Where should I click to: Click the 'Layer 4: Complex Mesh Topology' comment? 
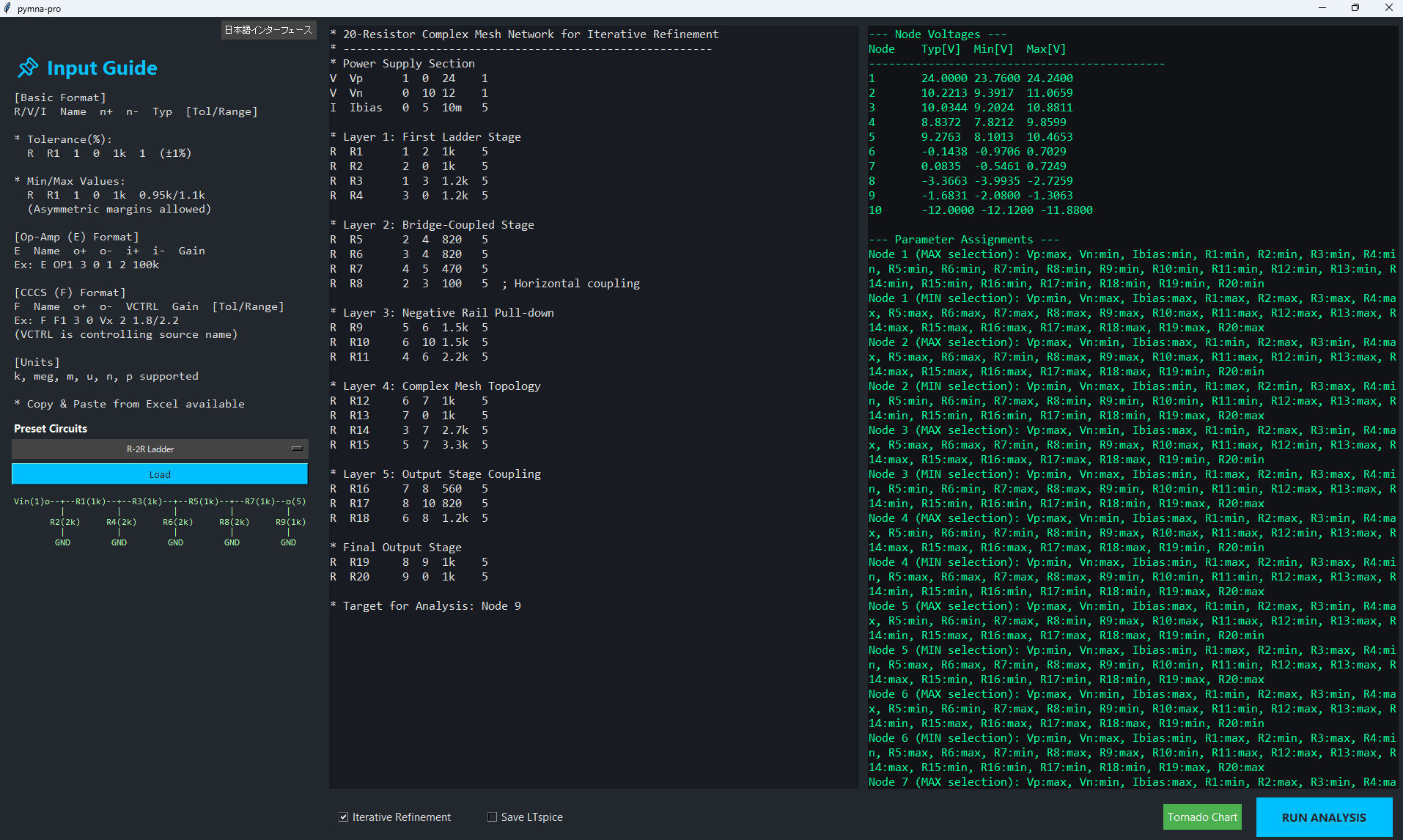tap(435, 386)
